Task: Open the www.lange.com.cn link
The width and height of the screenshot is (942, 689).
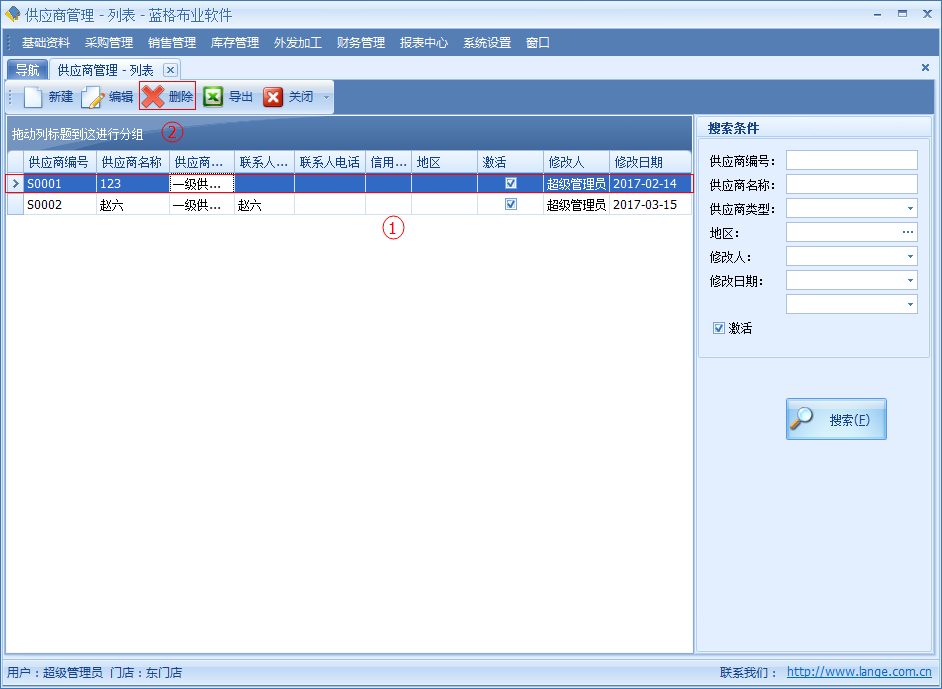Action: coord(859,672)
